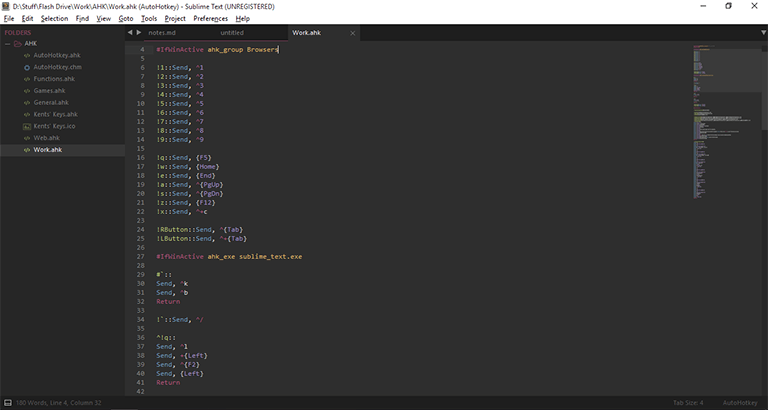Click the Work.ahk code file icon
The width and height of the screenshot is (768, 410).
coord(27,150)
